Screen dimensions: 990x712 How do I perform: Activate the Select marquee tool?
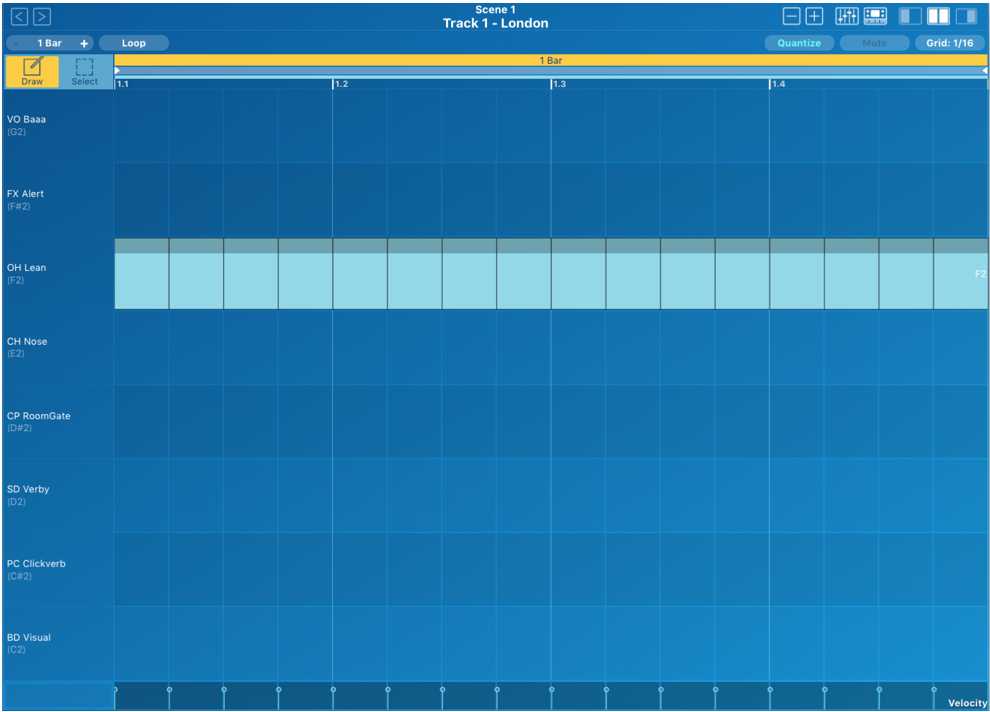point(85,71)
